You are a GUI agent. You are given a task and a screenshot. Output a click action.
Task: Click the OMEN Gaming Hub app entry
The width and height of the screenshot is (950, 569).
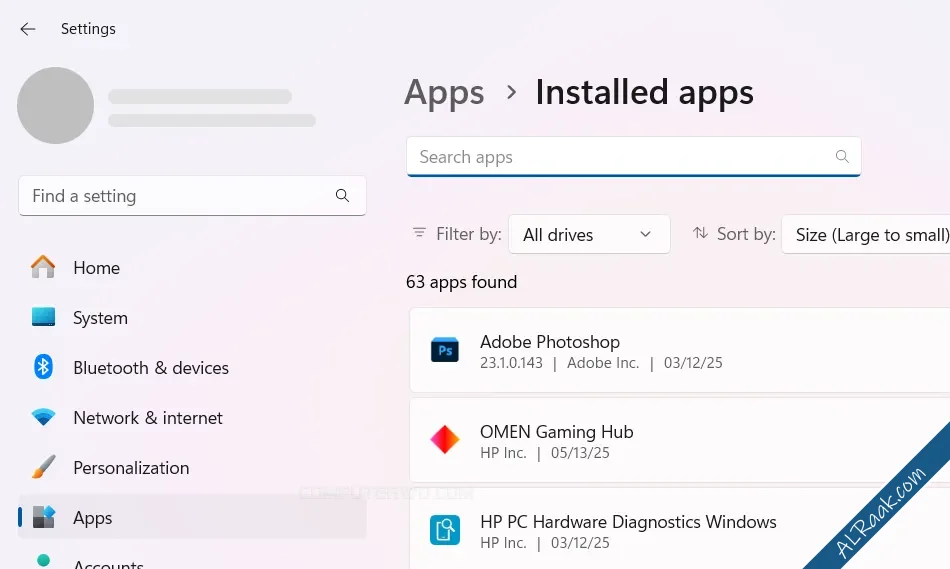click(680, 441)
